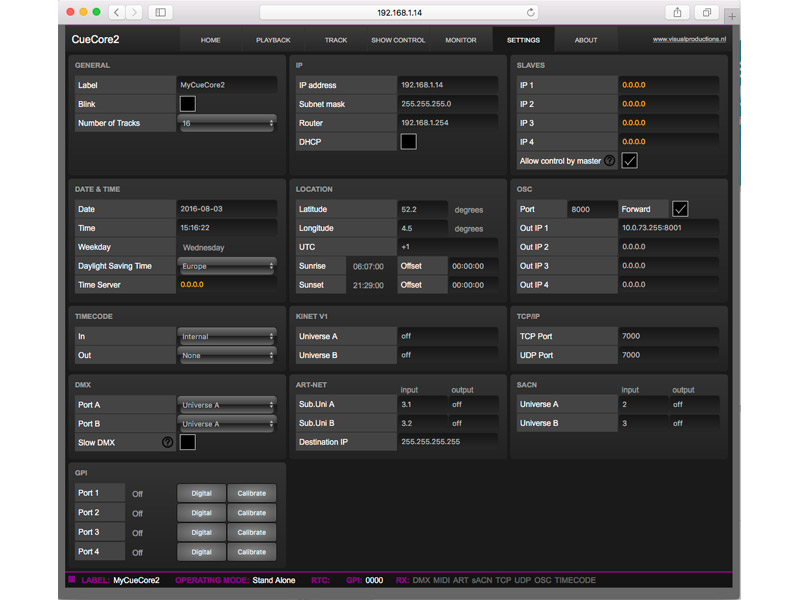Open the Show Control tab
Screen dimensions: 800x600
pos(398,40)
